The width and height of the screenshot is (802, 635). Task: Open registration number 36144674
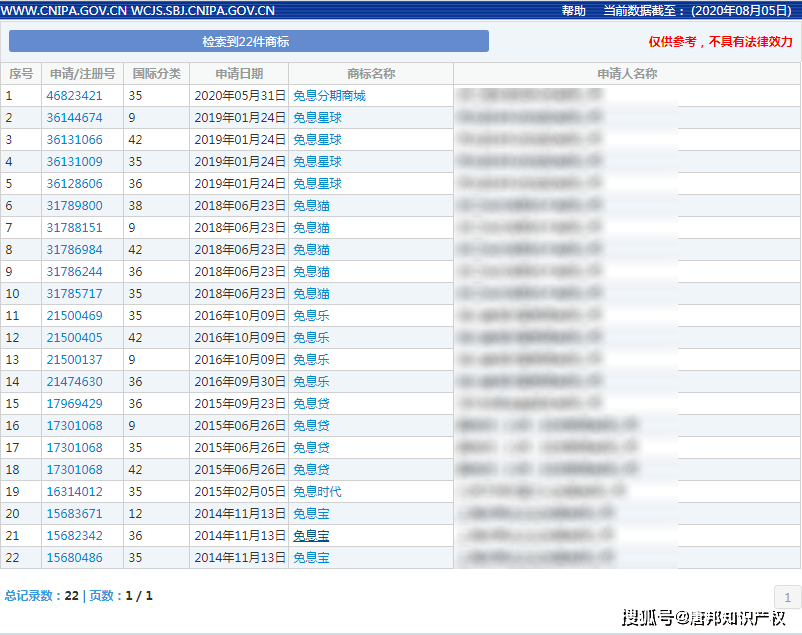tap(74, 118)
